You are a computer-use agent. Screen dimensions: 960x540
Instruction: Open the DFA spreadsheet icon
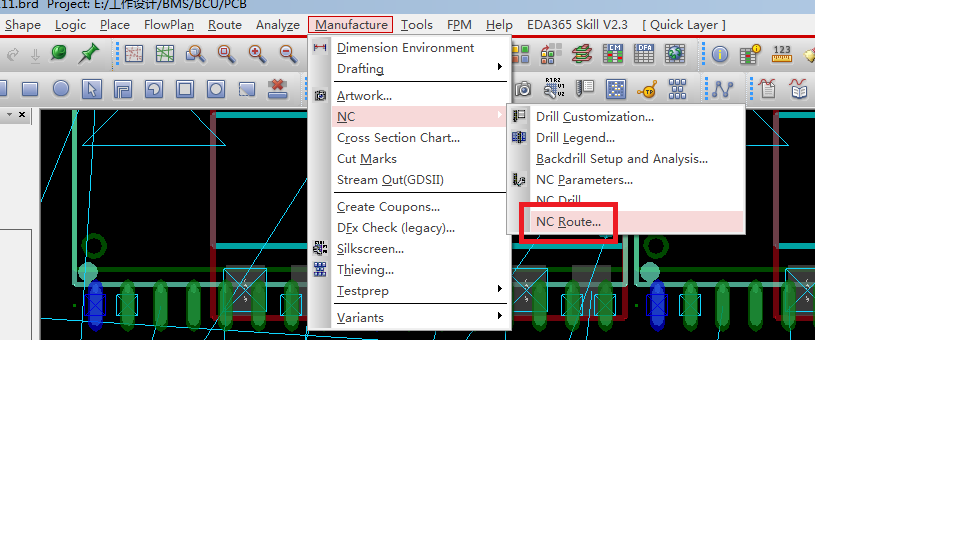point(644,54)
